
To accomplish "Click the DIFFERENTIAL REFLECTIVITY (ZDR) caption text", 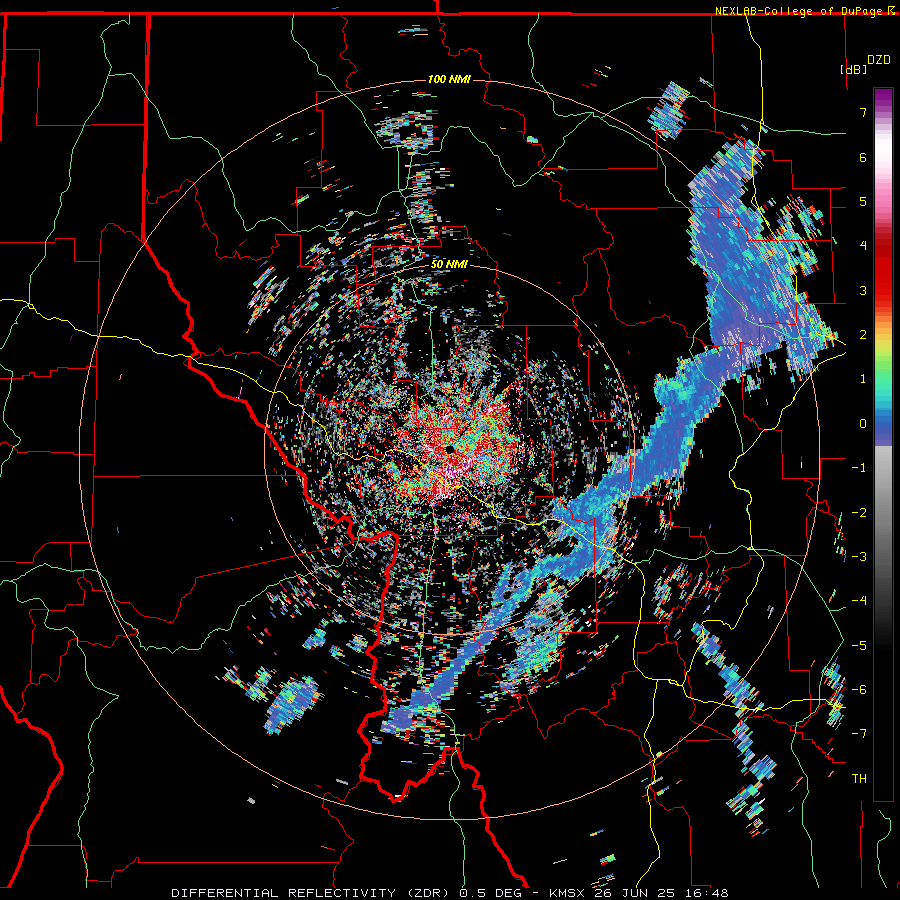I will click(x=312, y=893).
